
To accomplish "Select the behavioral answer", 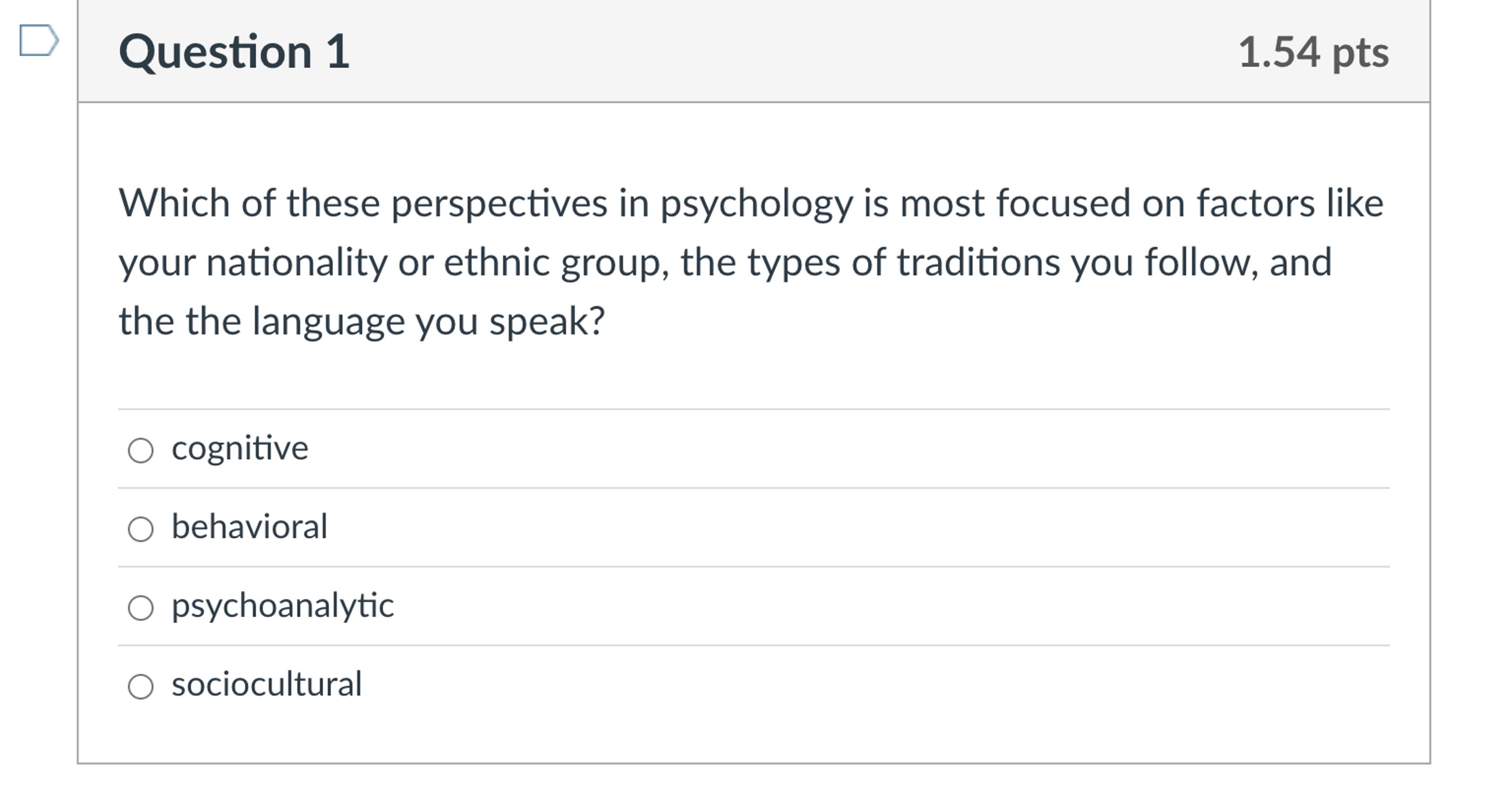I will pos(141,528).
